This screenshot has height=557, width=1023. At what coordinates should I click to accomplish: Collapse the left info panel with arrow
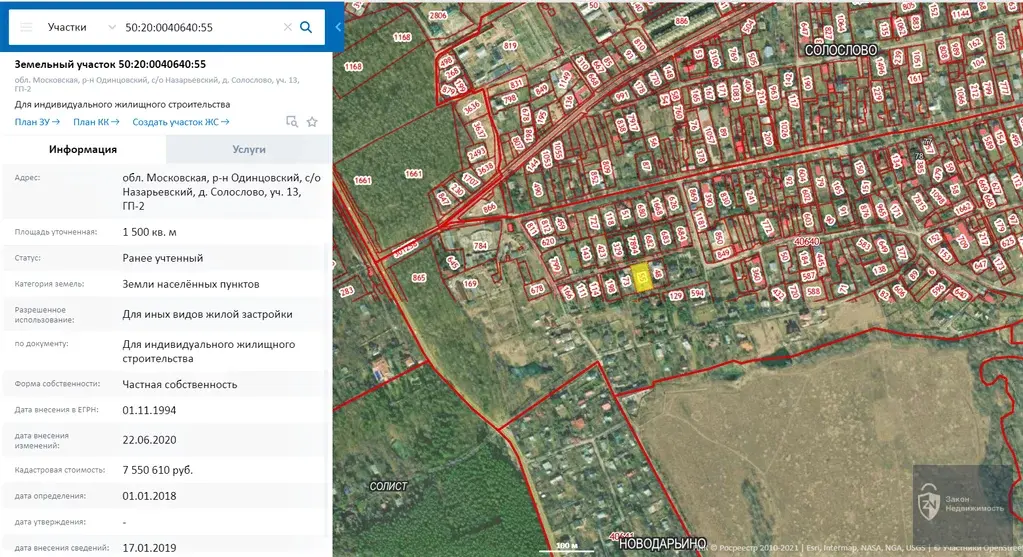point(338,27)
